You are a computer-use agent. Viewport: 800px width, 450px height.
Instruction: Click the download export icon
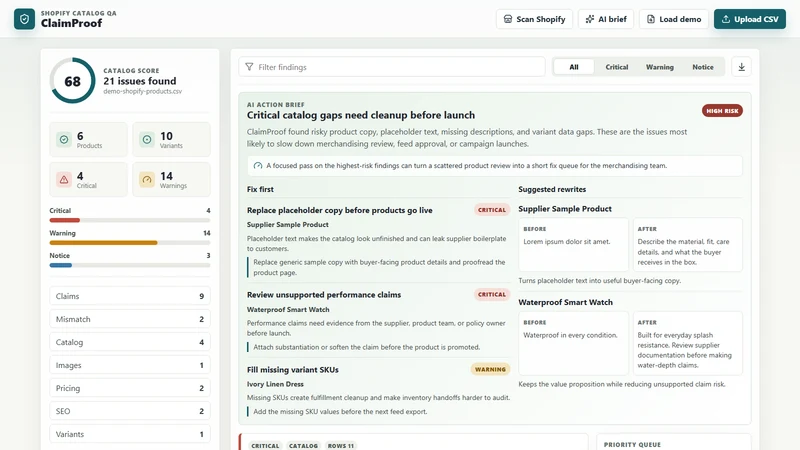[x=741, y=67]
